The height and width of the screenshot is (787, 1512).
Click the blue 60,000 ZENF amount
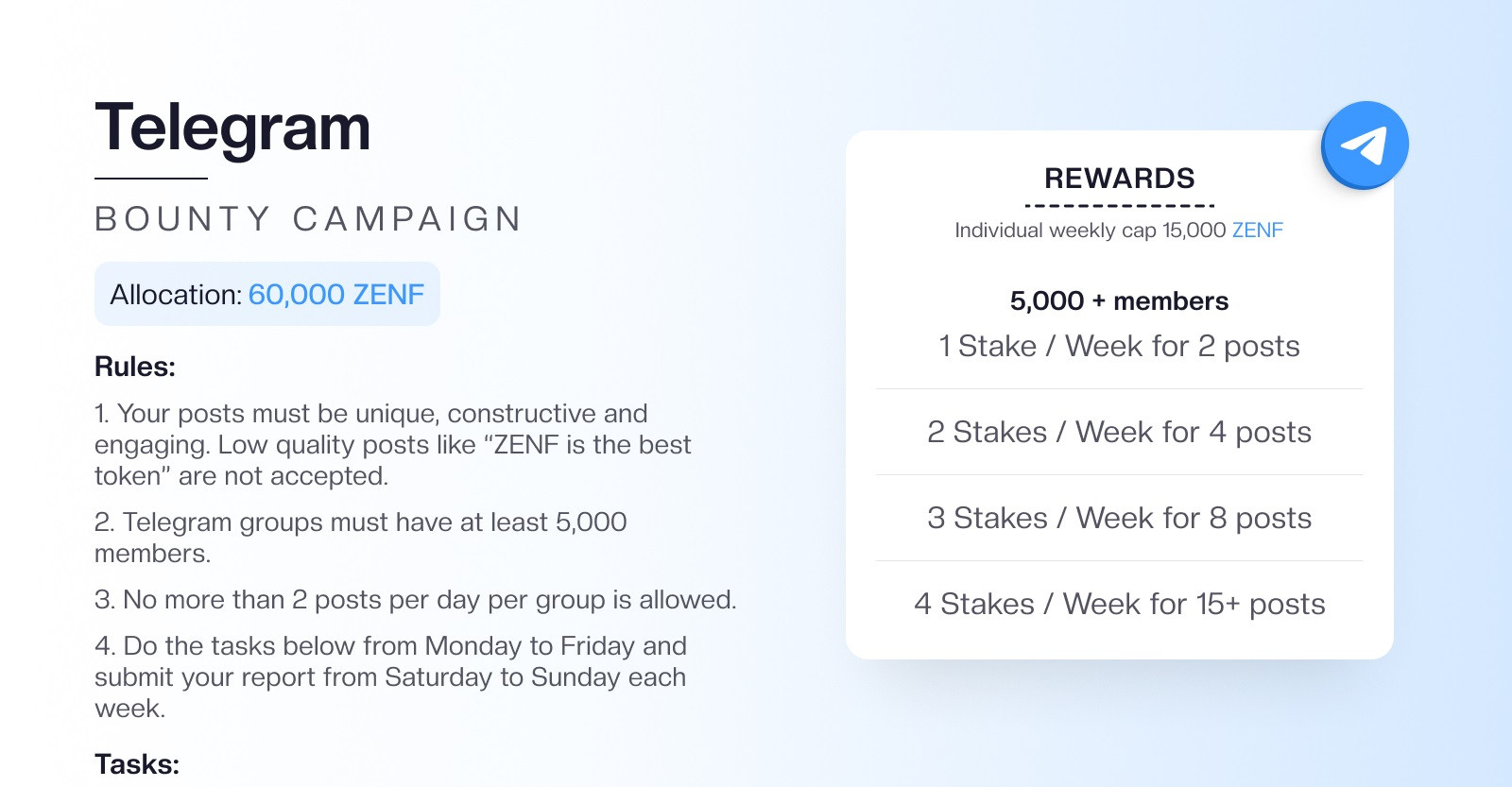[x=336, y=295]
